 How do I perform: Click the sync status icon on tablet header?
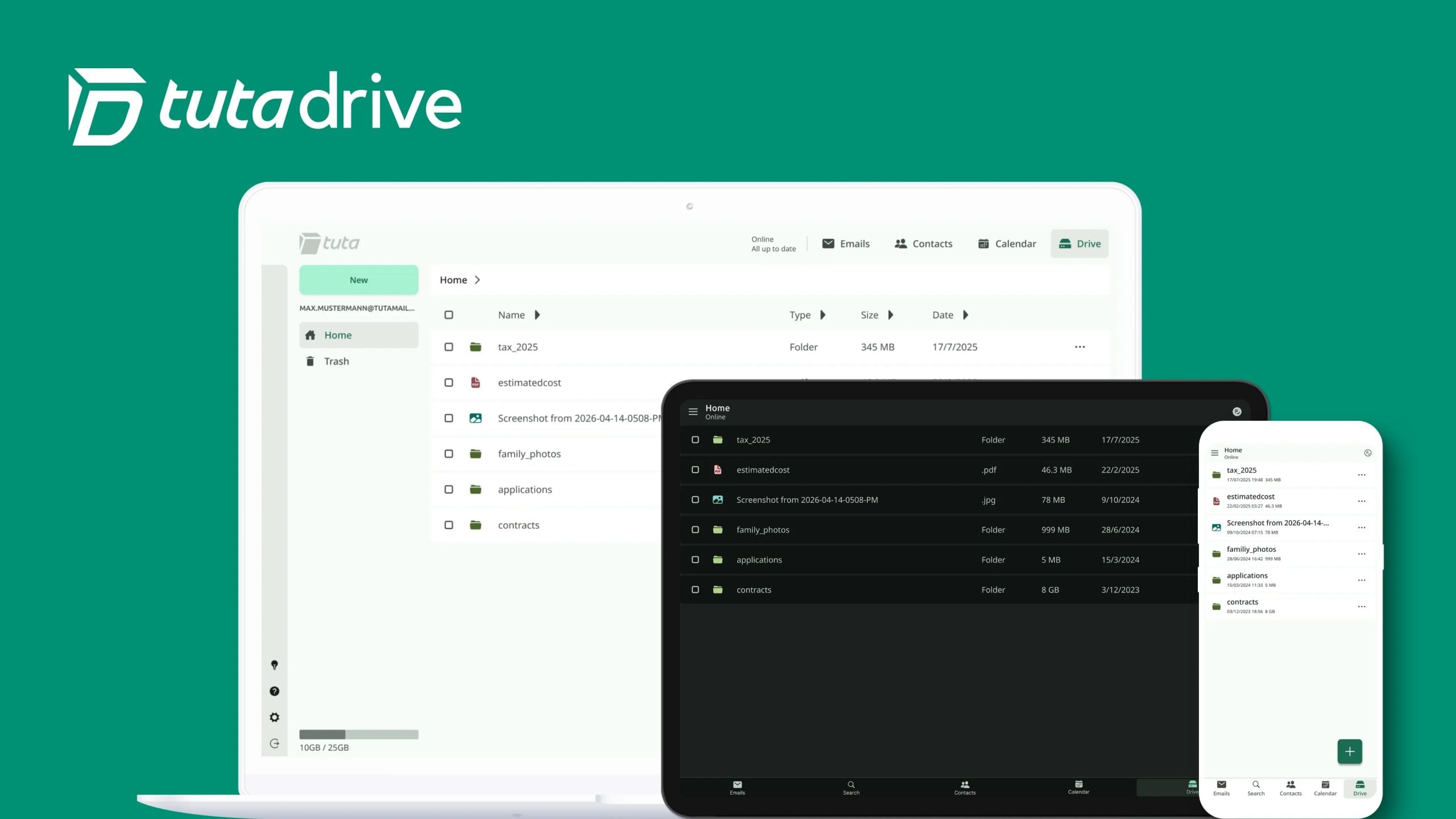click(1237, 411)
